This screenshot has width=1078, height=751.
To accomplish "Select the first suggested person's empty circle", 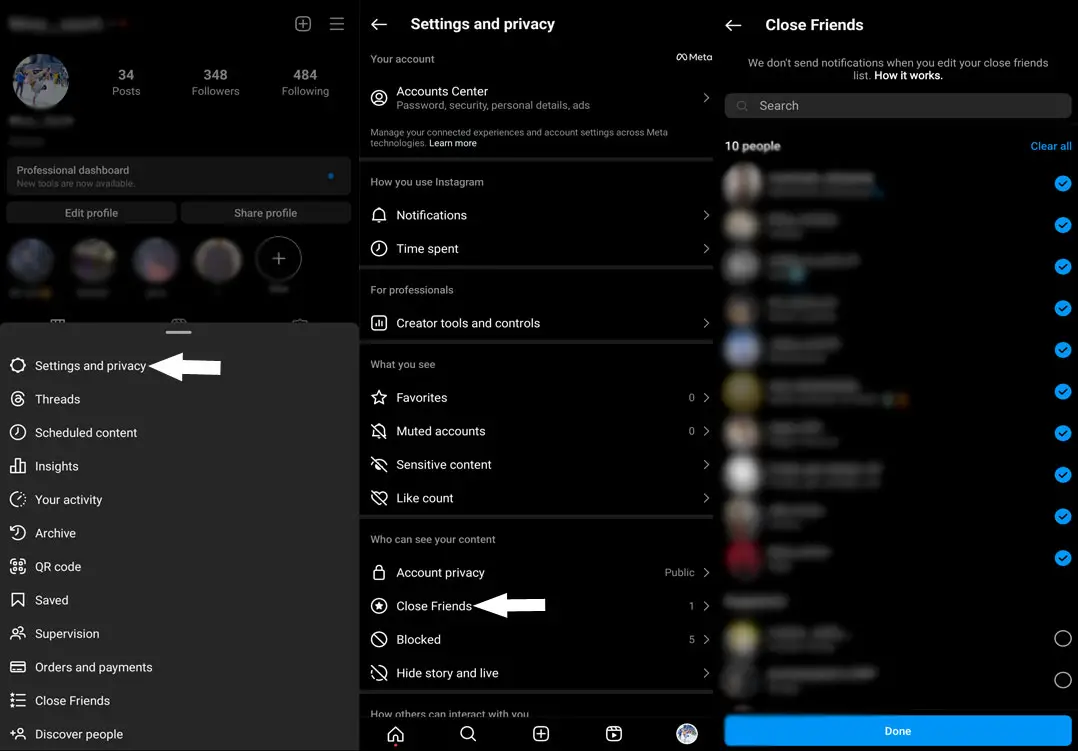I will point(1063,639).
